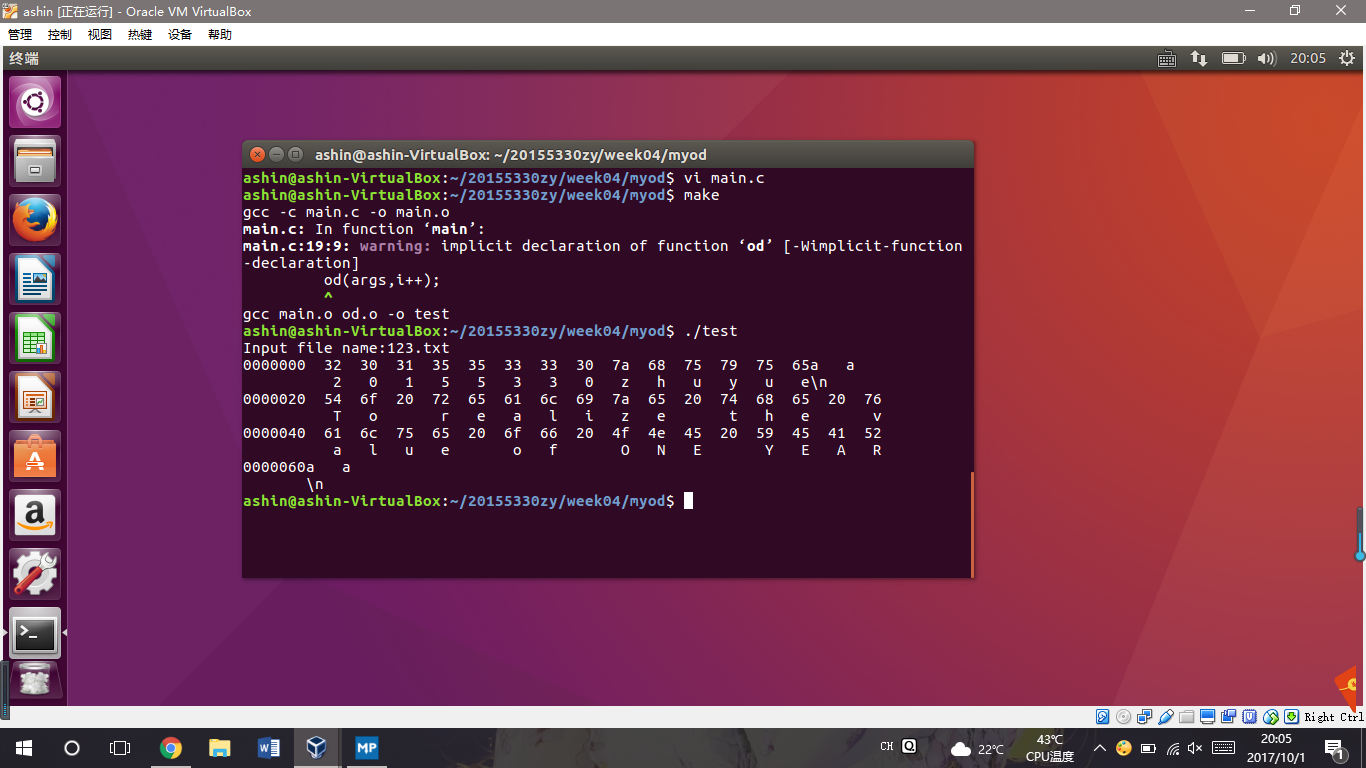Show hidden Windows tray icons chevron
The image size is (1366, 768).
pos(1100,748)
